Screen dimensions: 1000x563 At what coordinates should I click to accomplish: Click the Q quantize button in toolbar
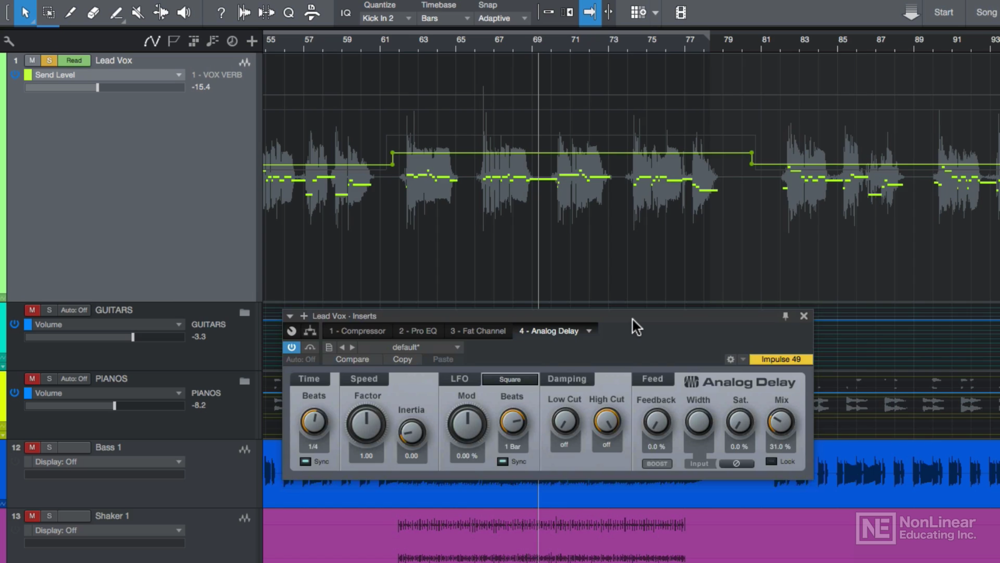[288, 12]
